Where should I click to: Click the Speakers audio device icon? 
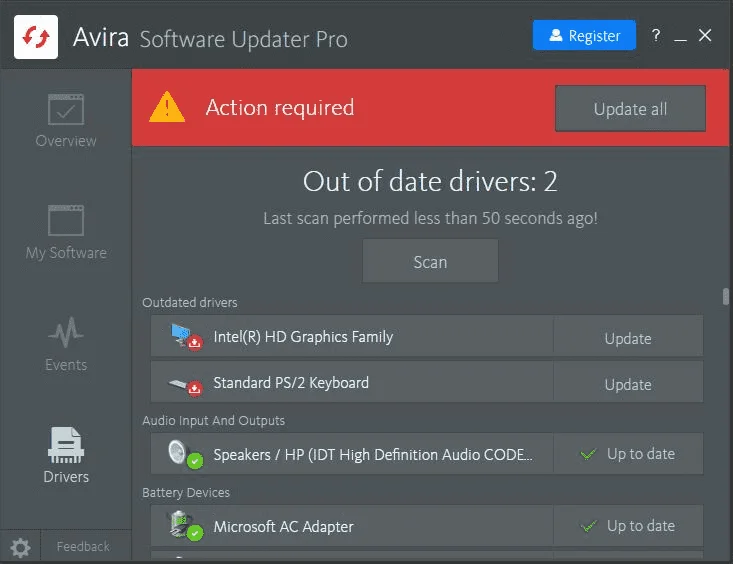pos(185,454)
